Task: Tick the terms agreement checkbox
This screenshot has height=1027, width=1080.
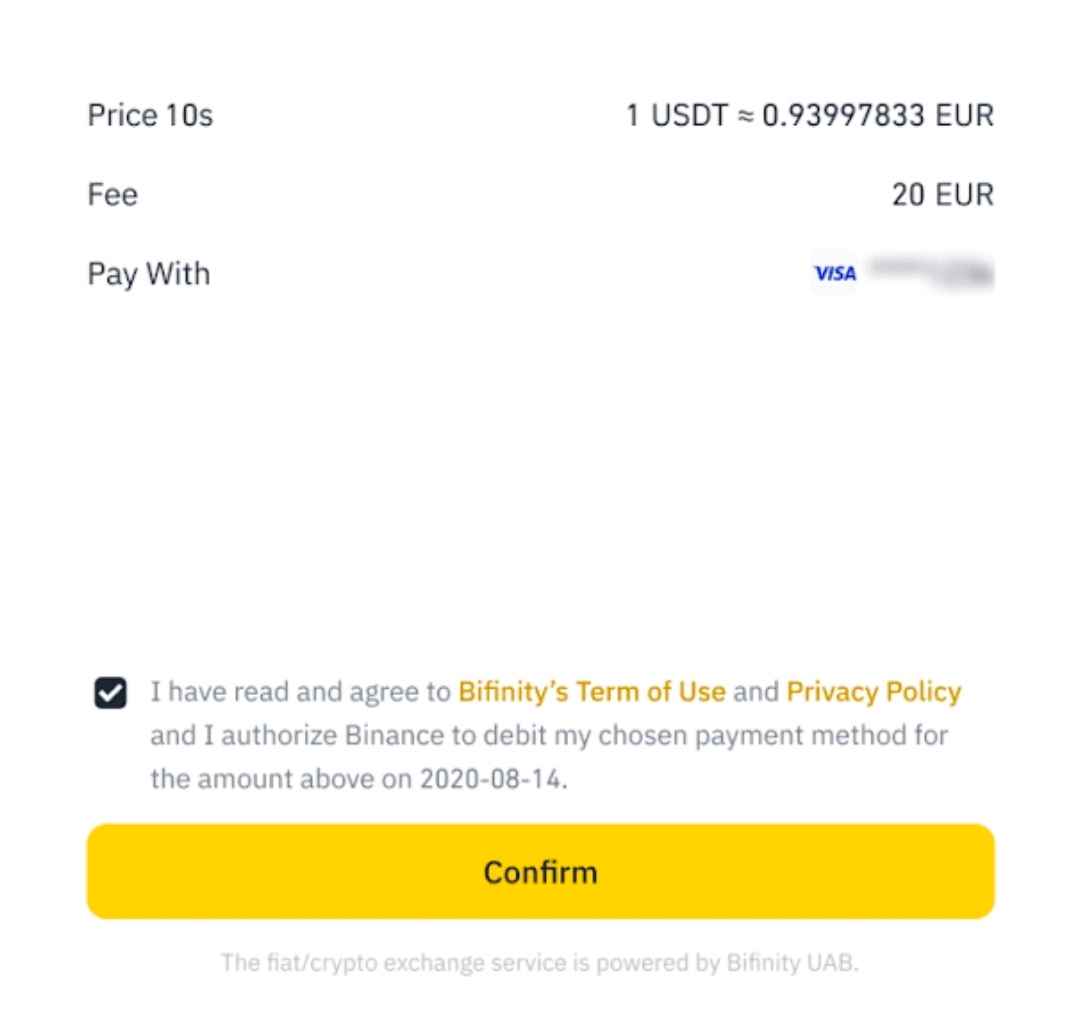Action: tap(110, 692)
